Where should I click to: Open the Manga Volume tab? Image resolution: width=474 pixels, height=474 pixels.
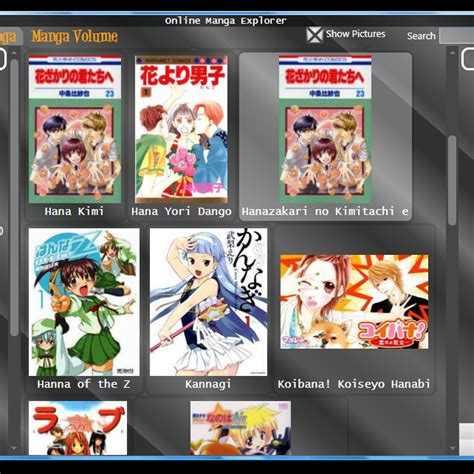pyautogui.click(x=75, y=36)
